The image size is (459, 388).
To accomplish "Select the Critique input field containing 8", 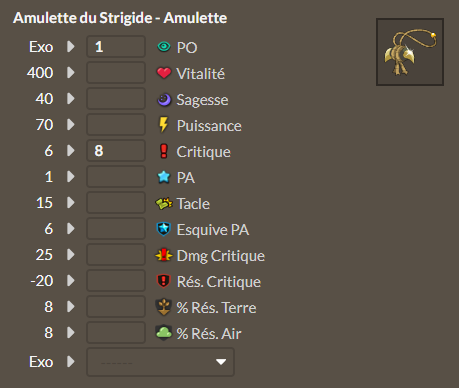I will click(116, 151).
